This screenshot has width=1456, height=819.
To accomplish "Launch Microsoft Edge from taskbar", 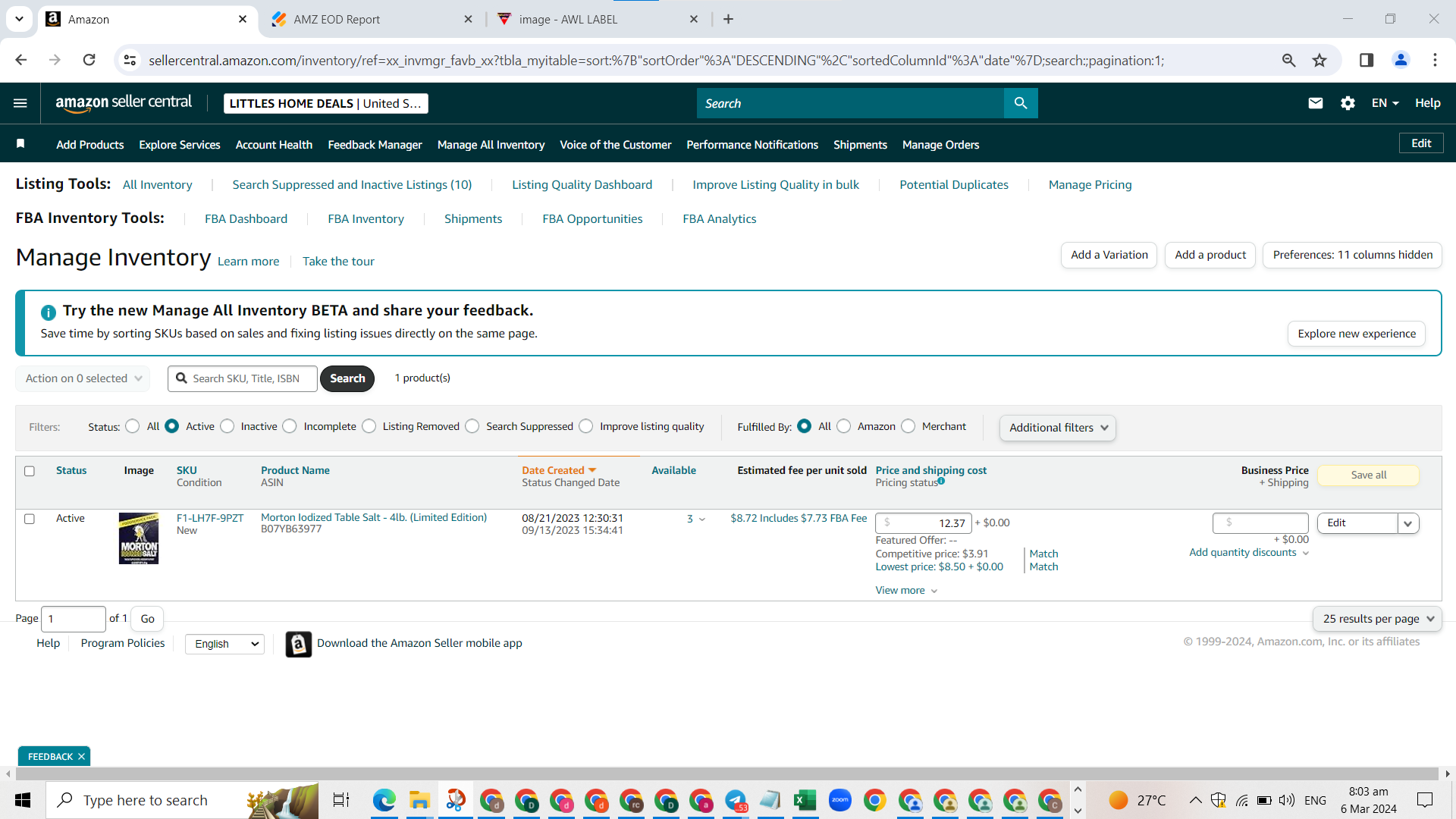I will click(384, 800).
